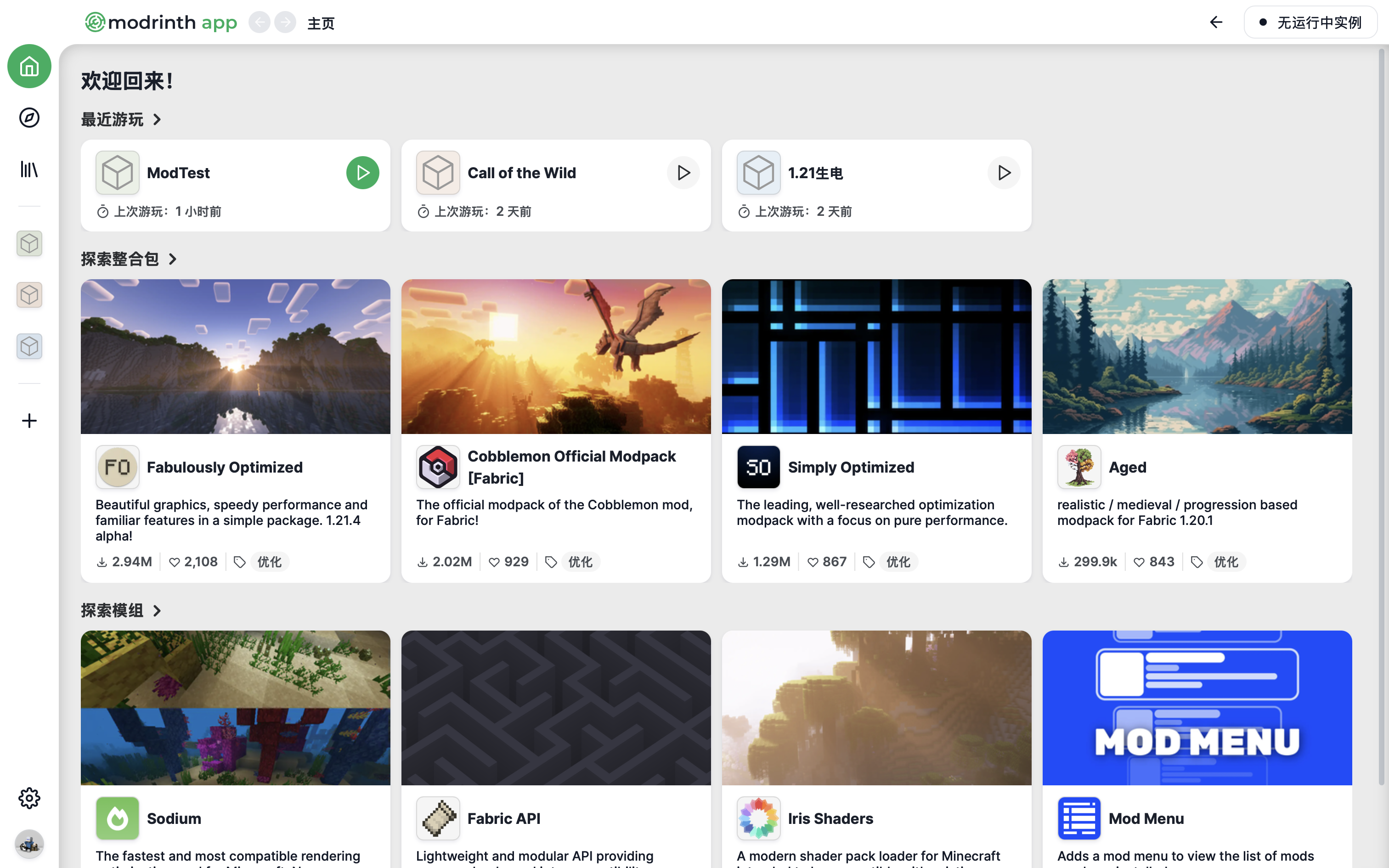Open the ModTest instance title

click(179, 173)
